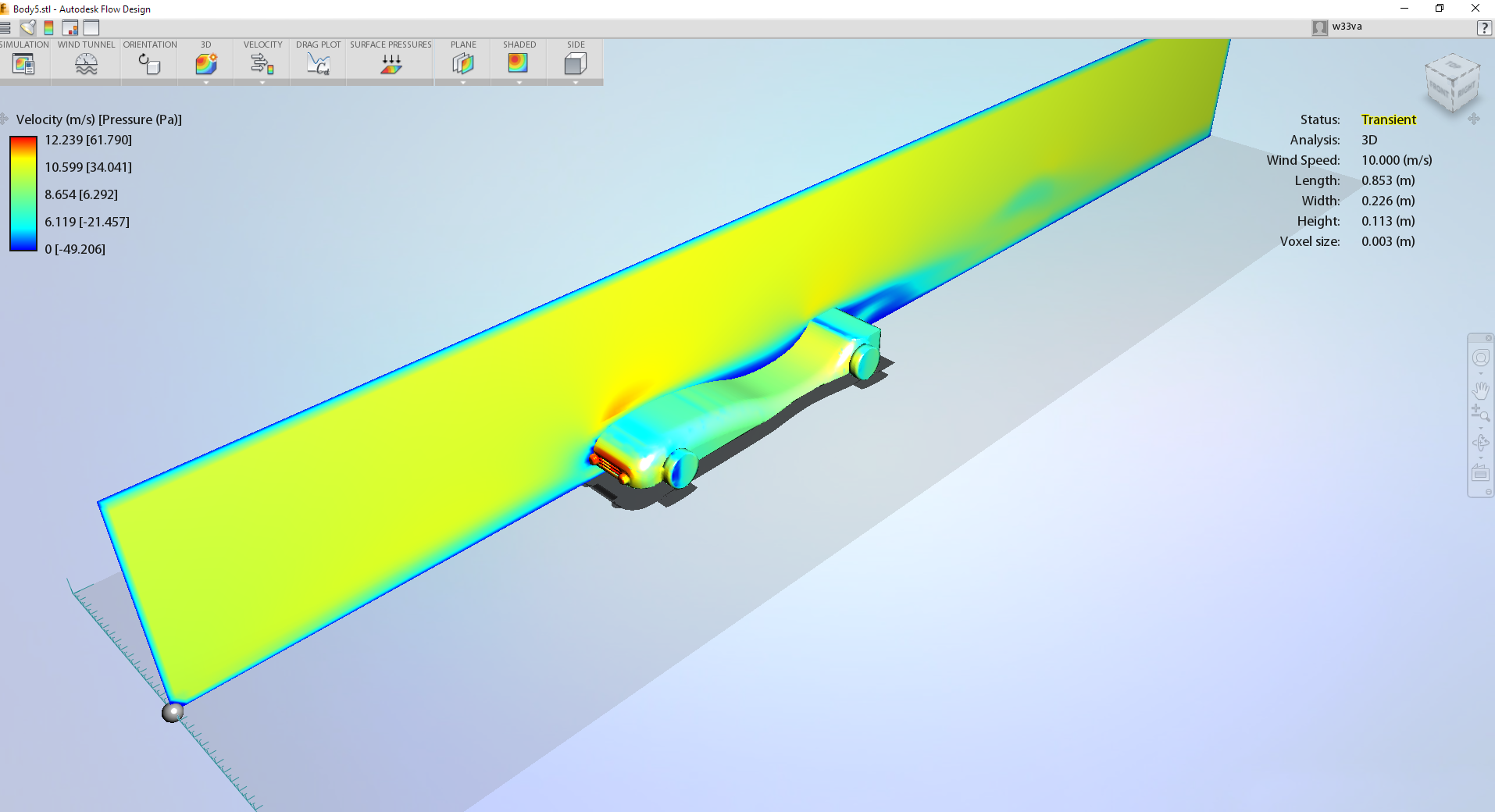Select the Side plane orientation icon
The height and width of the screenshot is (812, 1495).
tap(576, 63)
